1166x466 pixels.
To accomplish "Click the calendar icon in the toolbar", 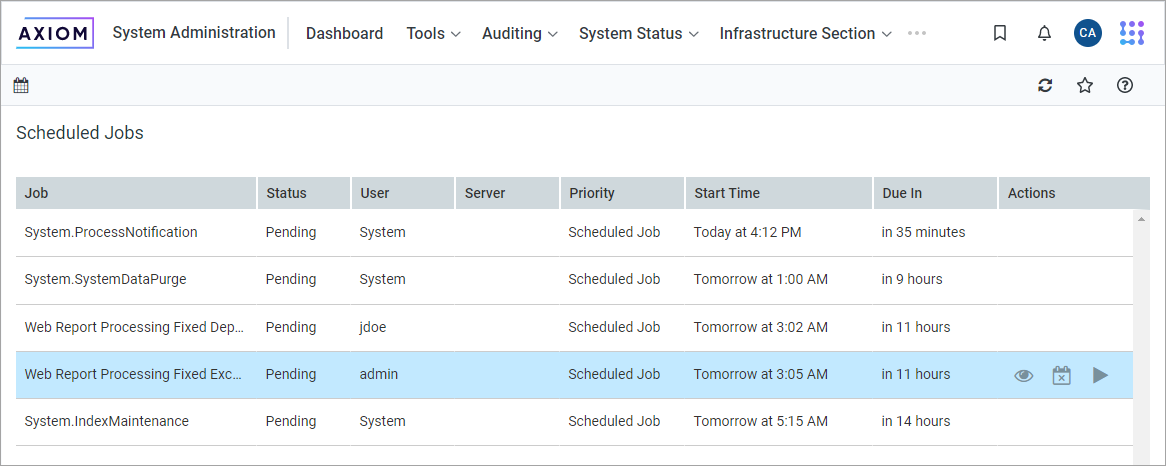I will point(21,86).
